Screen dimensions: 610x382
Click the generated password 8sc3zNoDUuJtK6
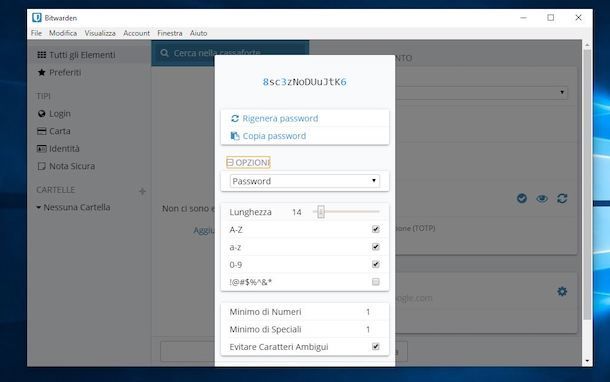[304, 82]
